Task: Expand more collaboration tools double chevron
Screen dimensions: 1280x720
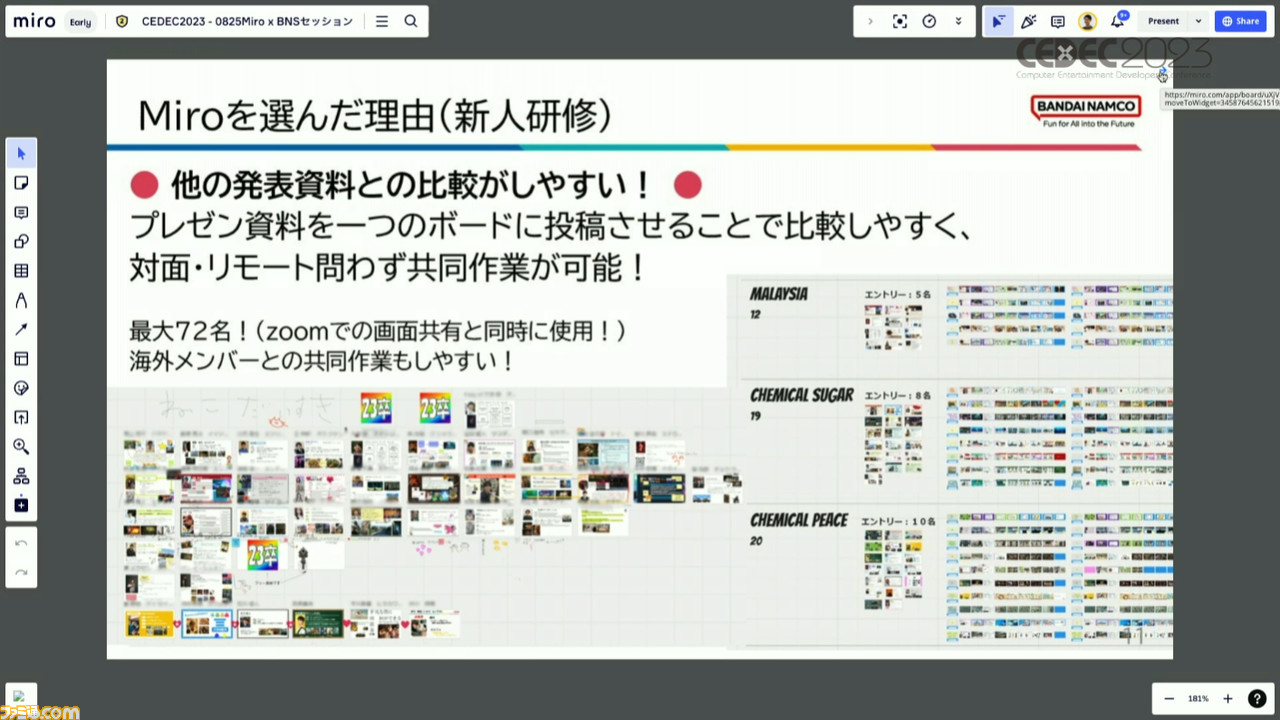Action: tap(958, 21)
